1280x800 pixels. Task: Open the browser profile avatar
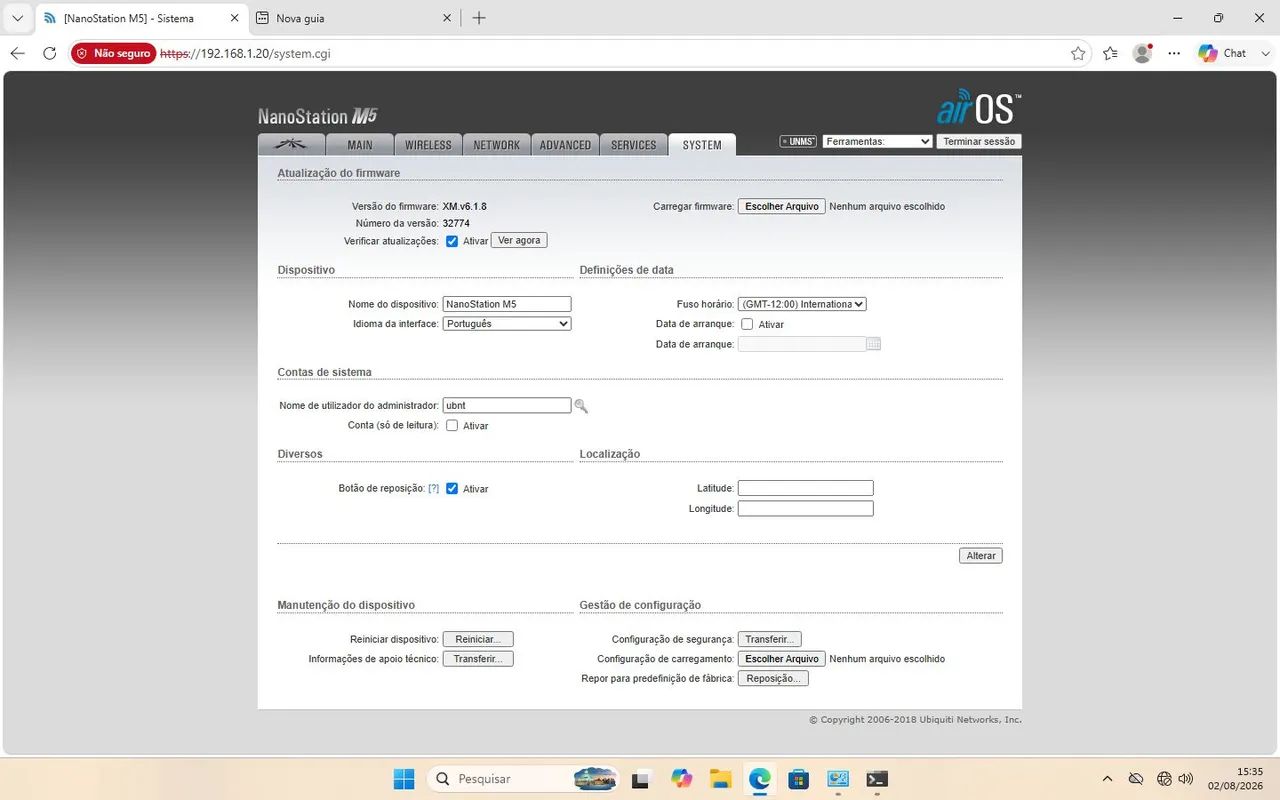[1142, 53]
